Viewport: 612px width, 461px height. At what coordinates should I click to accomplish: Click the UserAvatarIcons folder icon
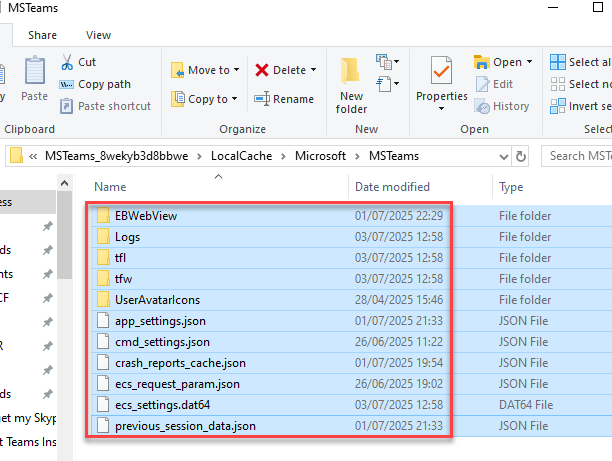click(103, 300)
